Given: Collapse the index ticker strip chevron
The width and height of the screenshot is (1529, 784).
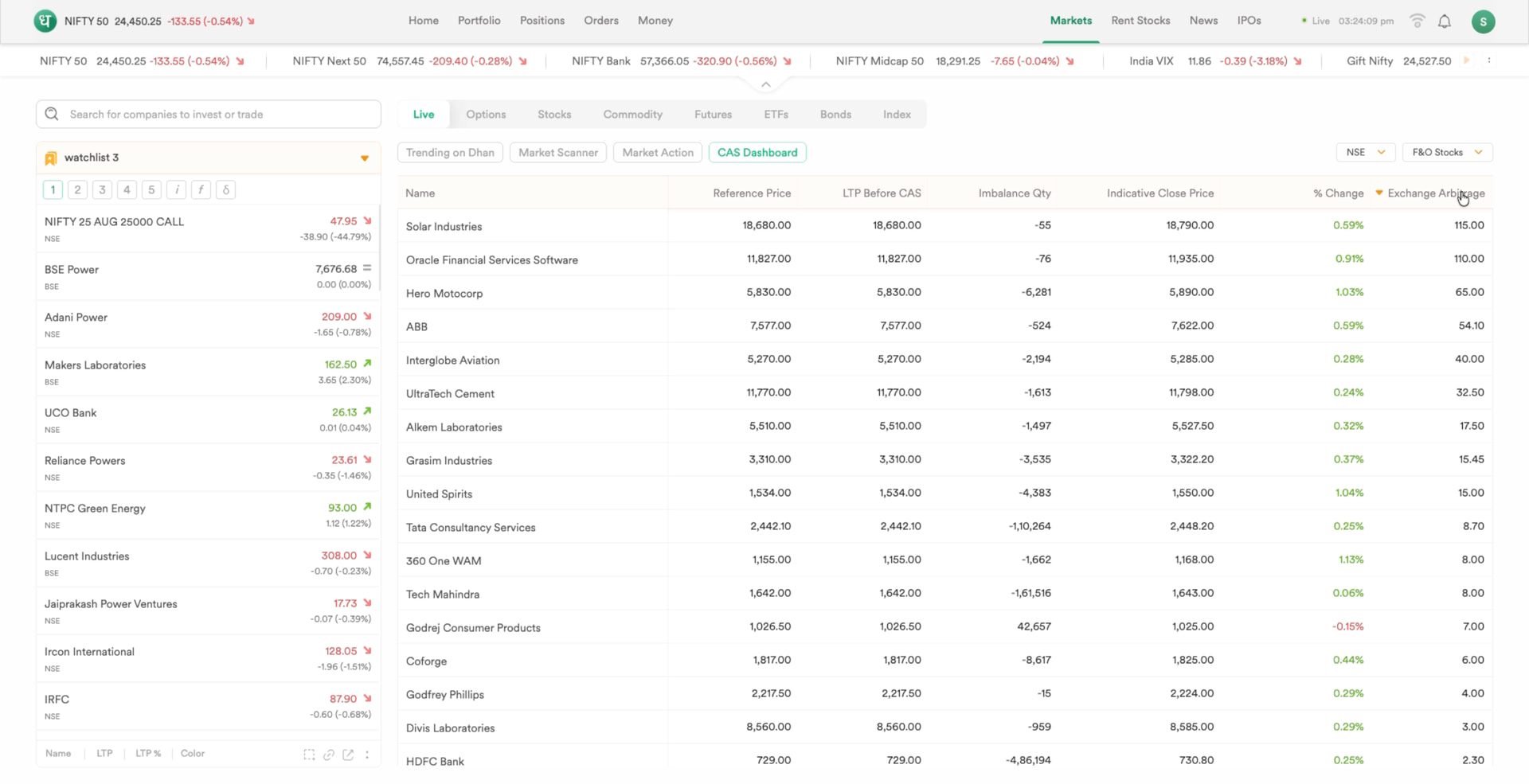Looking at the screenshot, I should click(x=765, y=84).
